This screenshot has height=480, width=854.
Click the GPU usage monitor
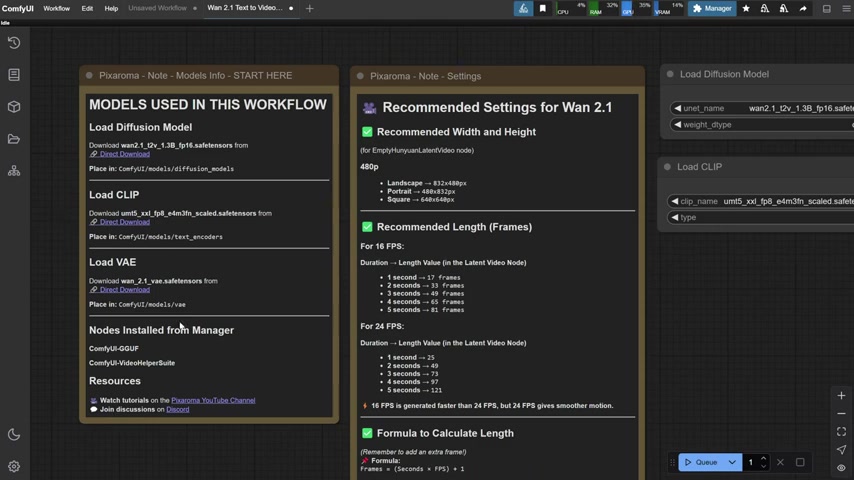(x=636, y=8)
